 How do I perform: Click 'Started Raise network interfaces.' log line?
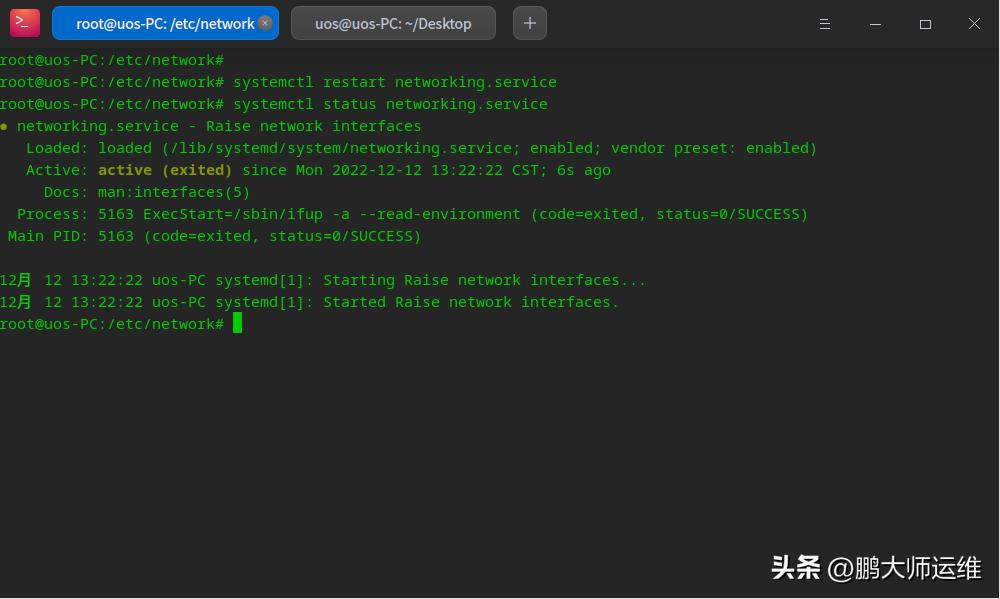309,302
